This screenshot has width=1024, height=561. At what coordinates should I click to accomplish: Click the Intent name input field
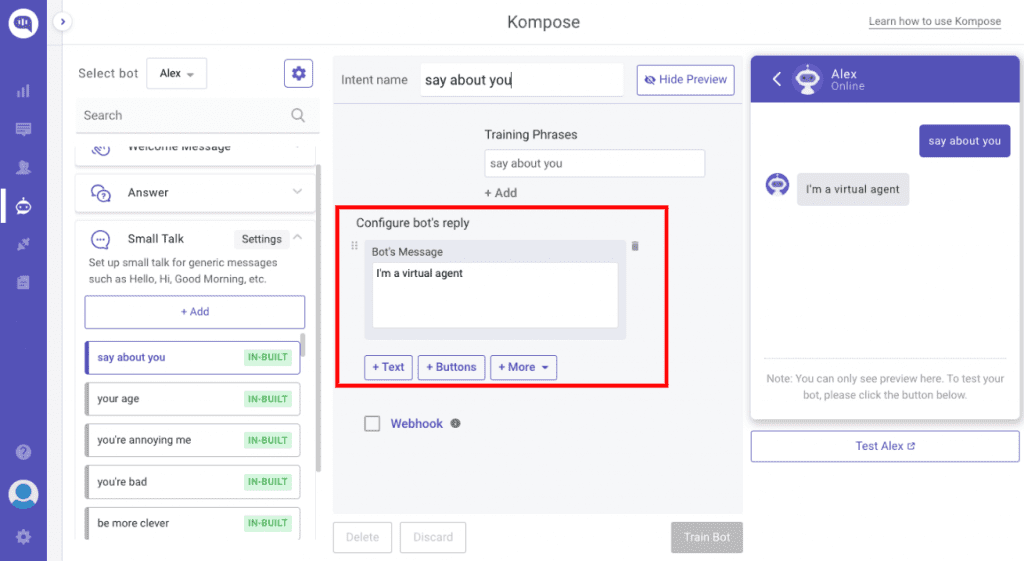click(521, 80)
